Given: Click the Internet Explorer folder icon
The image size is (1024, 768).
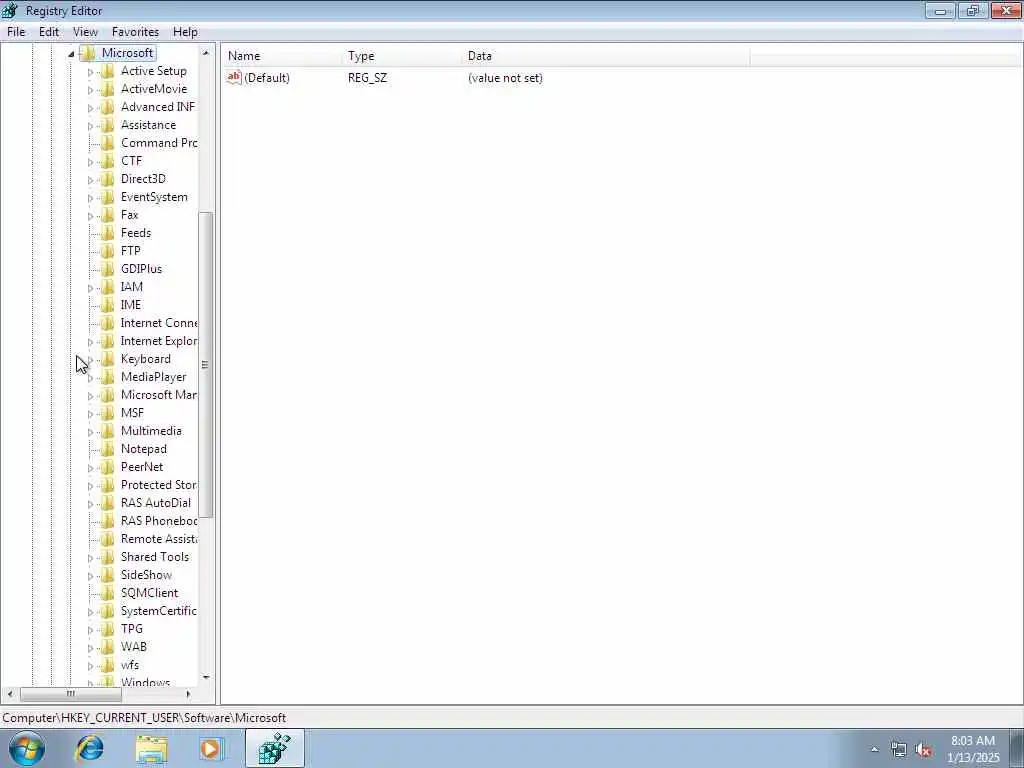Looking at the screenshot, I should tap(108, 341).
